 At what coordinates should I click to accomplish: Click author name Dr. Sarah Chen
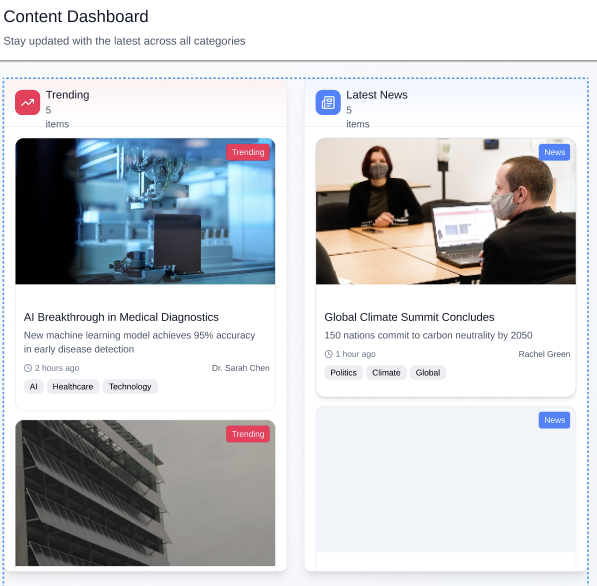(x=241, y=368)
